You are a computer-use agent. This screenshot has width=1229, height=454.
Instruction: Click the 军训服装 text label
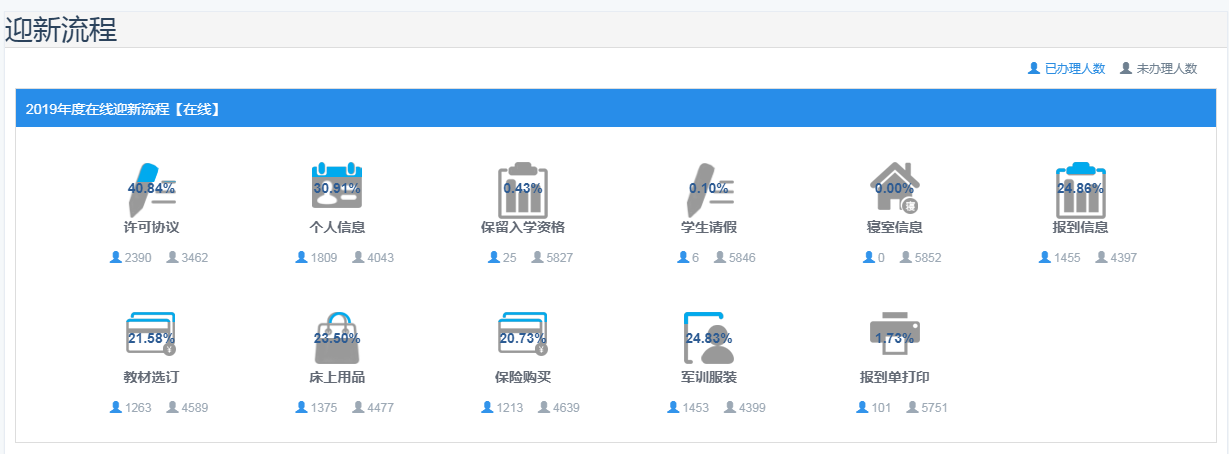(709, 377)
